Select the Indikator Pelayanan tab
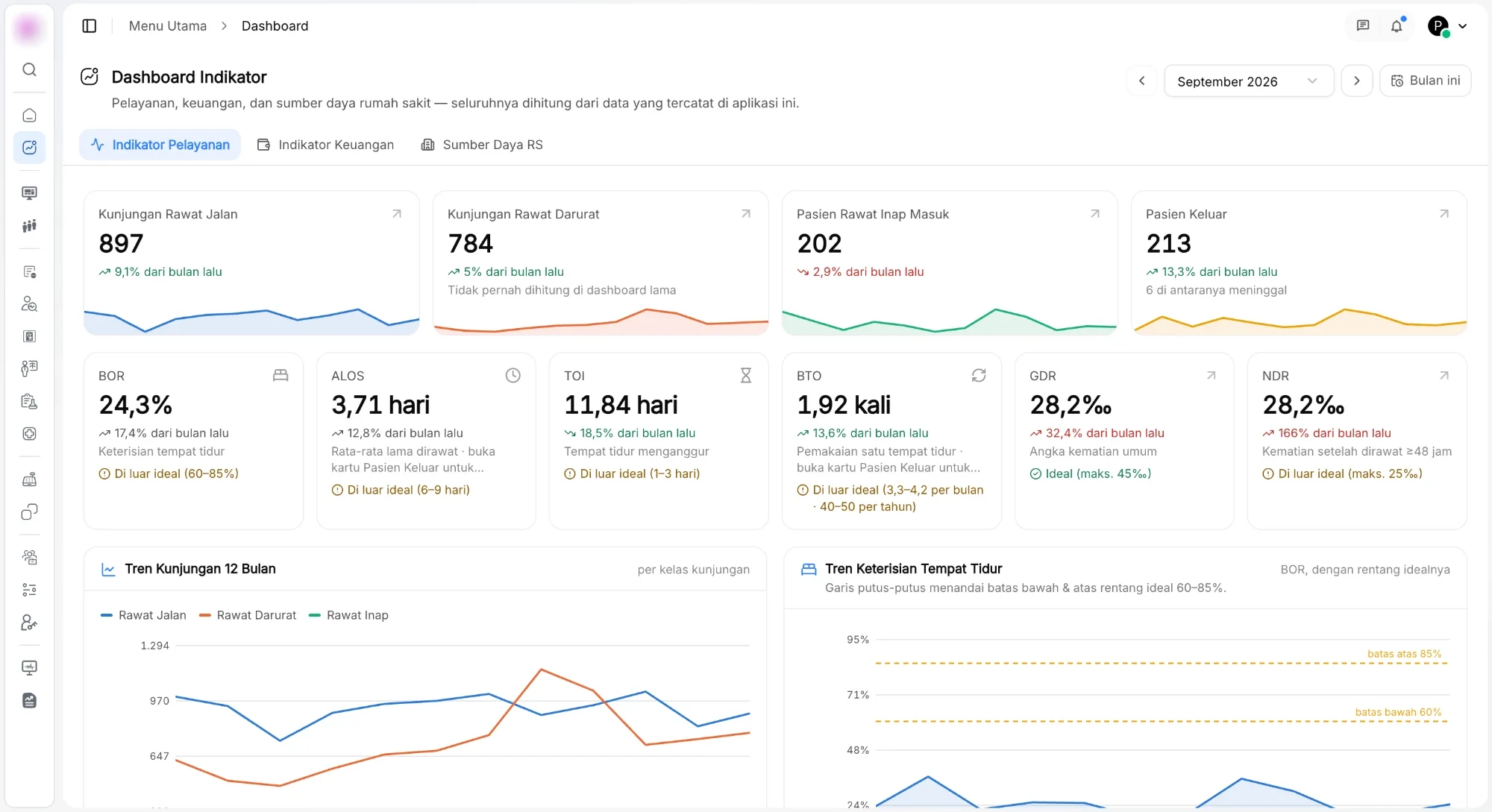 (x=160, y=145)
